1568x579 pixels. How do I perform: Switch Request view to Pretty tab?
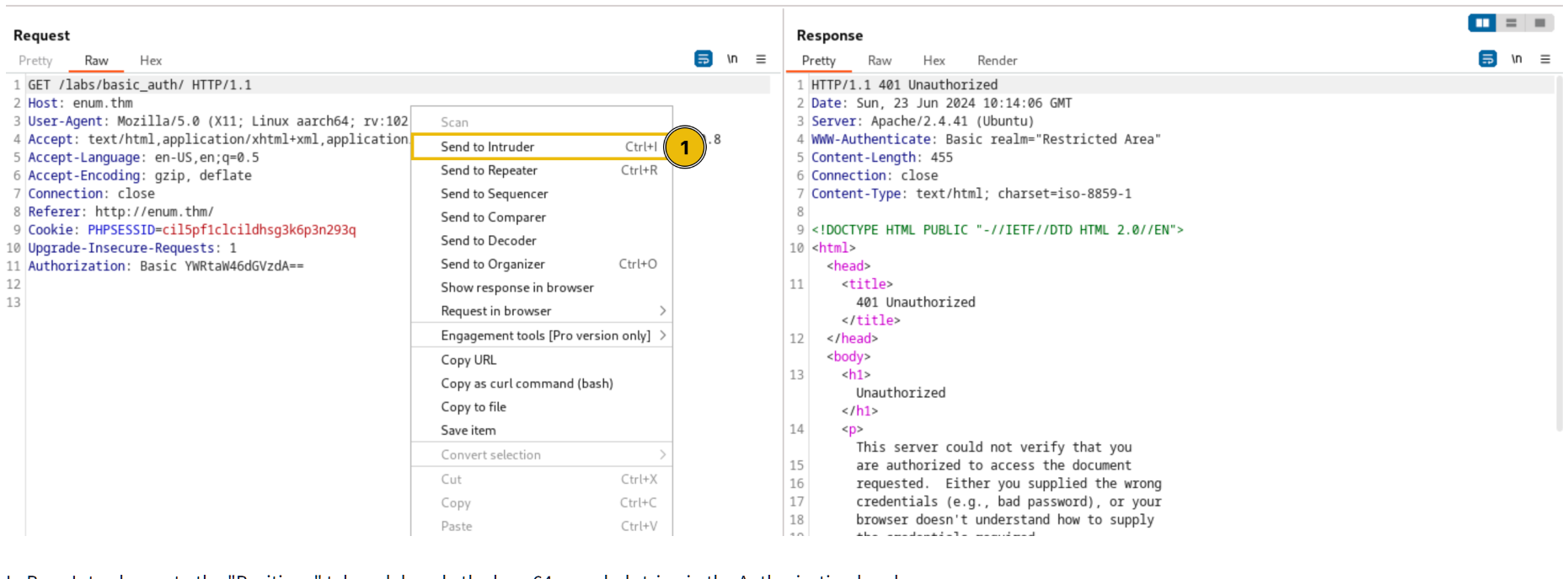[x=35, y=61]
